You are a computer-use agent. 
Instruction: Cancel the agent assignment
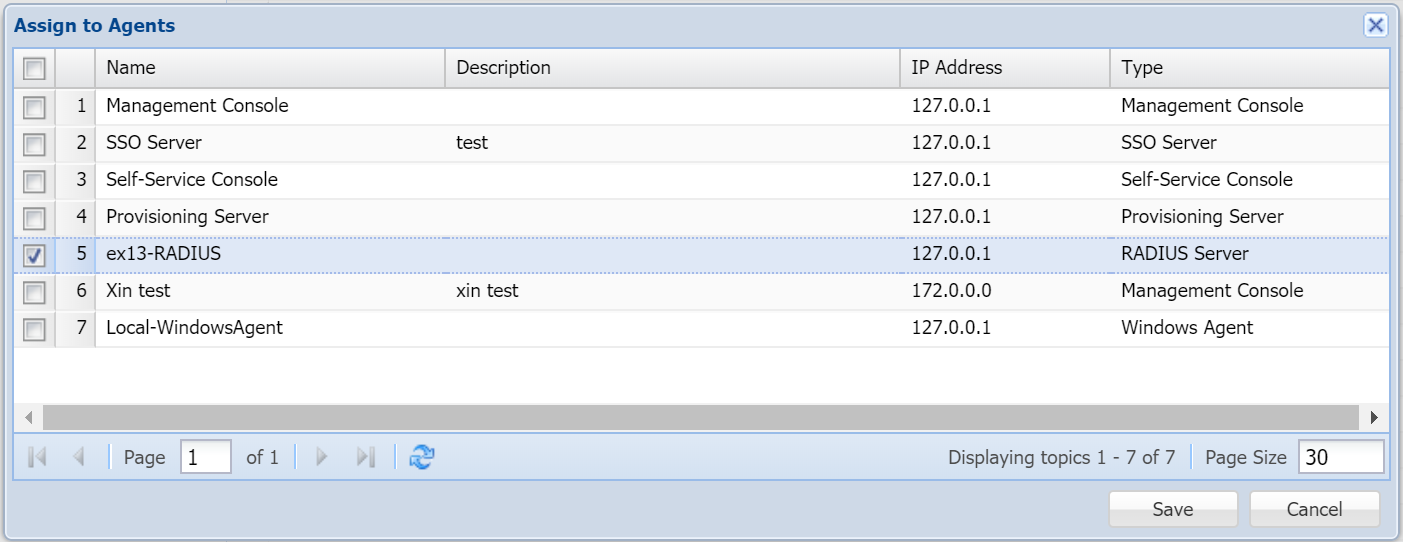(x=1314, y=509)
